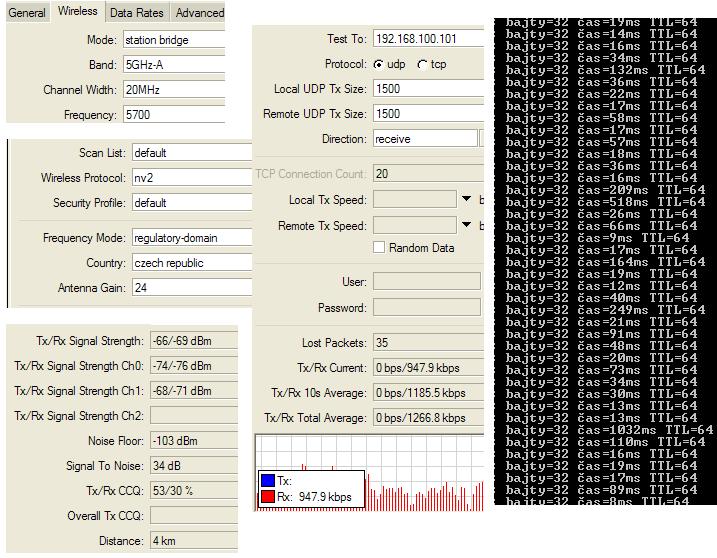Image resolution: width=717 pixels, height=558 pixels.
Task: Click the empty Signal Strength Ch2 field
Action: click(x=194, y=416)
